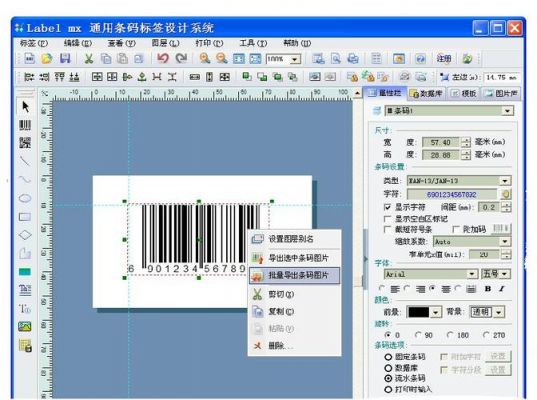
Task: Open the zoom percentage dropdown
Action: [295, 59]
